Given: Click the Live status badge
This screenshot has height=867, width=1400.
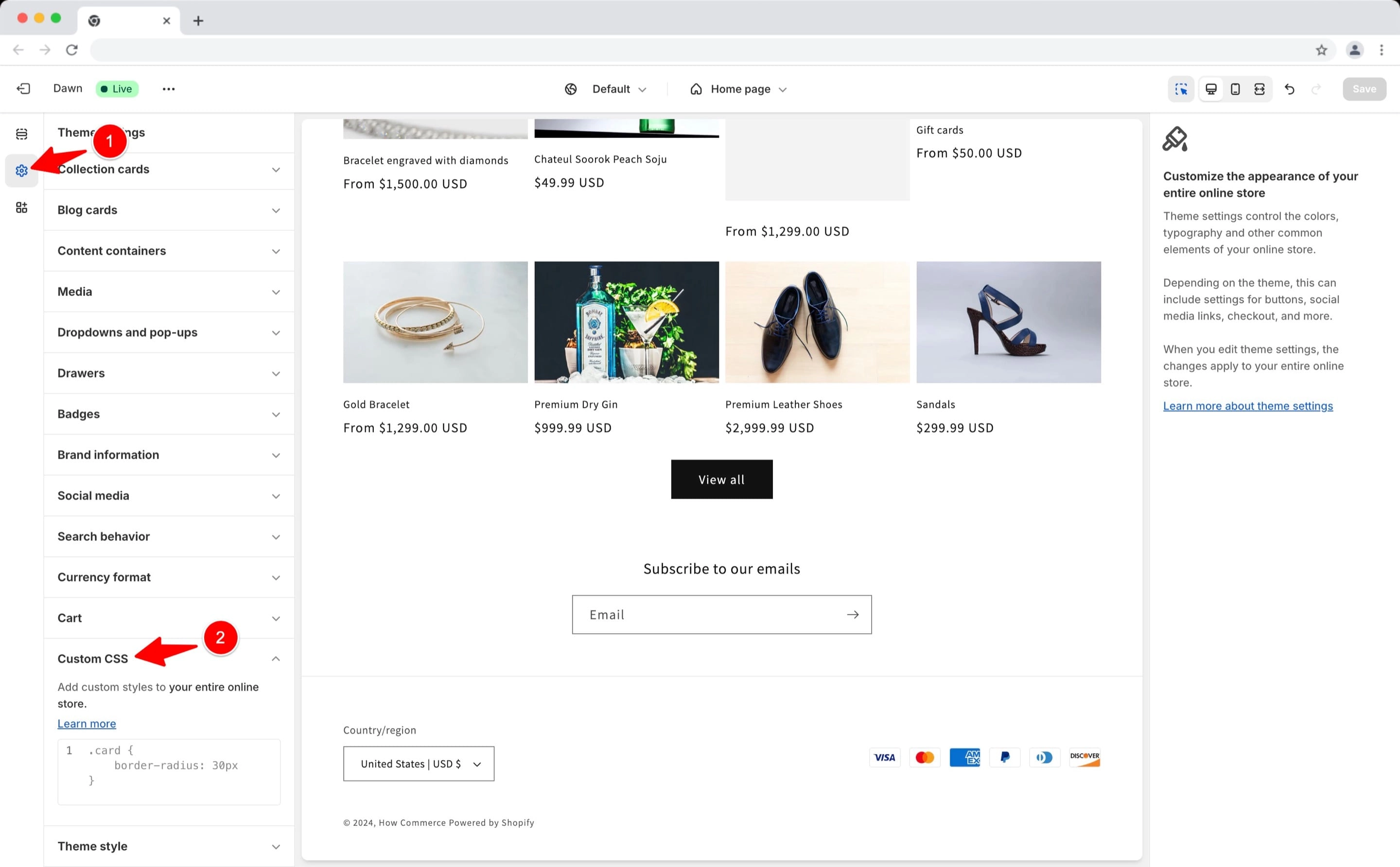Looking at the screenshot, I should point(117,89).
